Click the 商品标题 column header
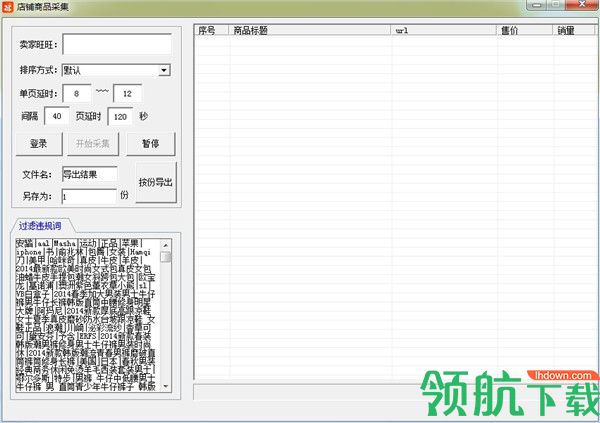Image resolution: width=600 pixels, height=423 pixels. click(x=310, y=30)
